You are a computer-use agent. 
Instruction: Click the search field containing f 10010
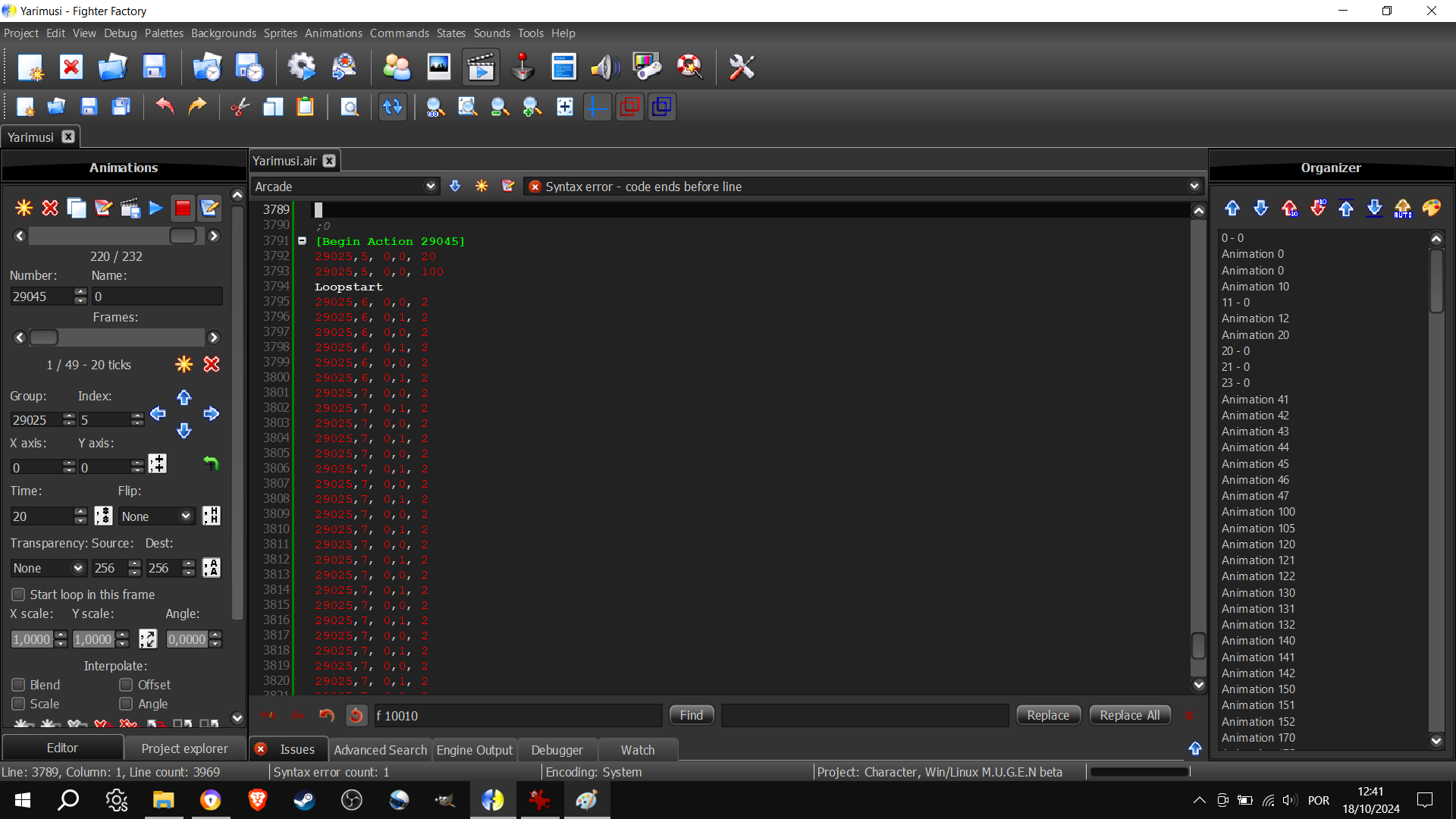(518, 716)
